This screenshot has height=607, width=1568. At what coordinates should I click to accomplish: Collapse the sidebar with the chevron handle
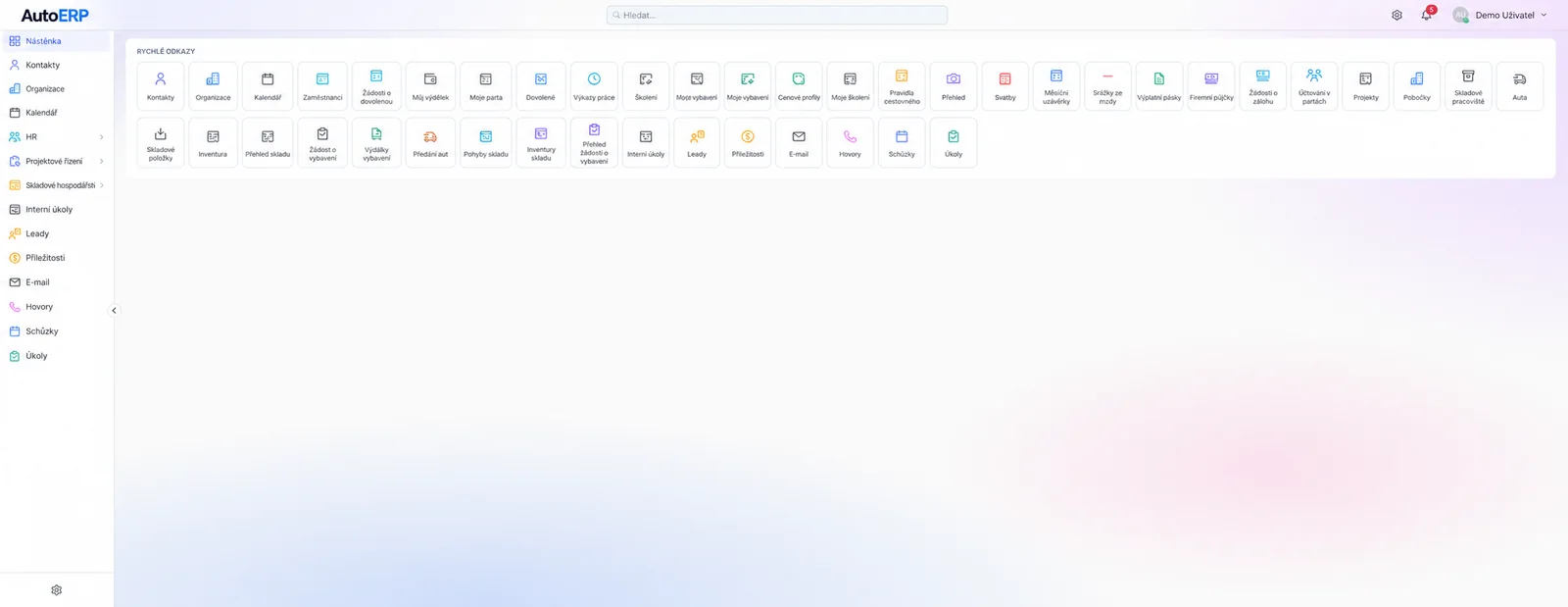pos(114,311)
